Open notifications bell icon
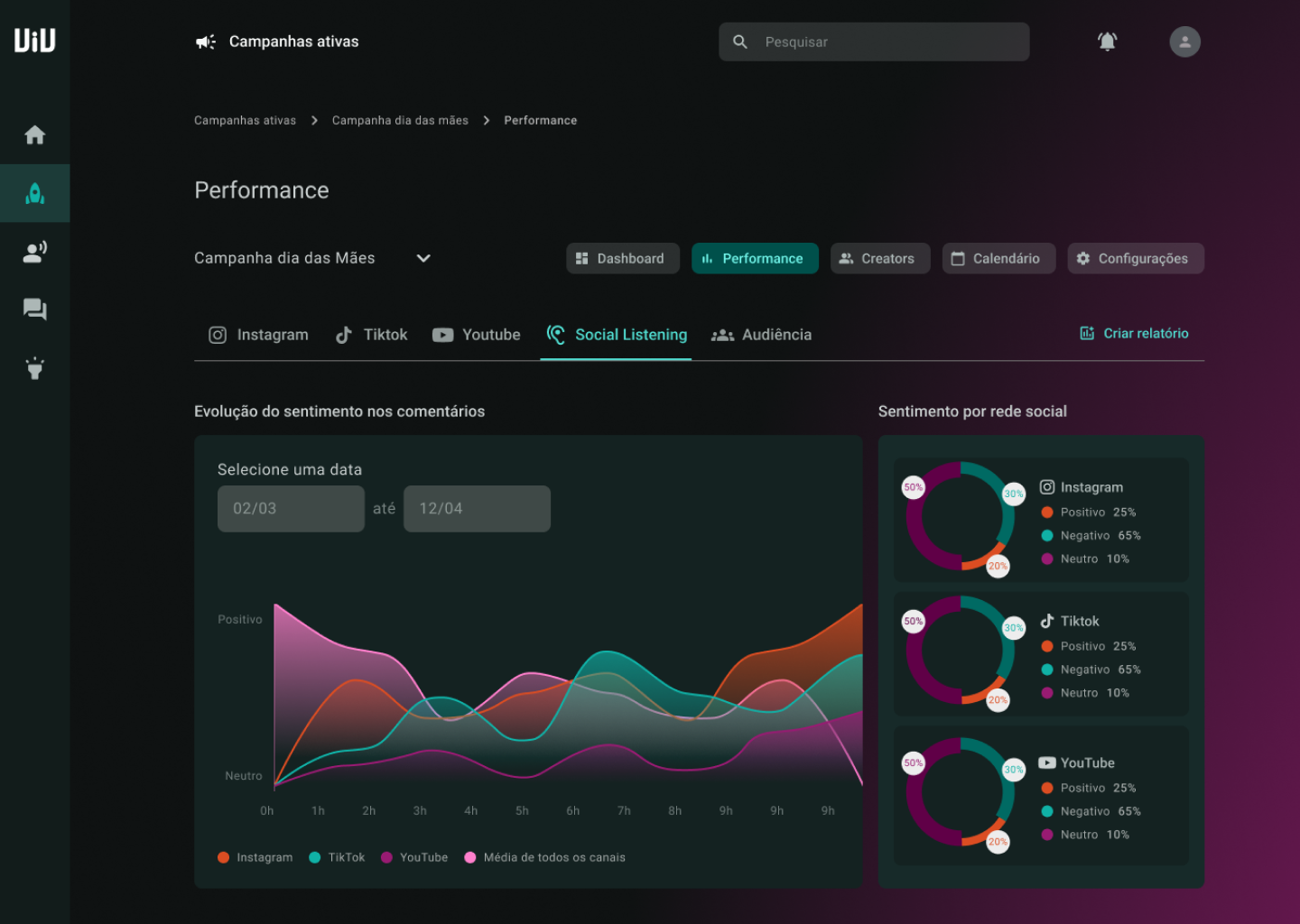The width and height of the screenshot is (1300, 924). tap(1107, 42)
